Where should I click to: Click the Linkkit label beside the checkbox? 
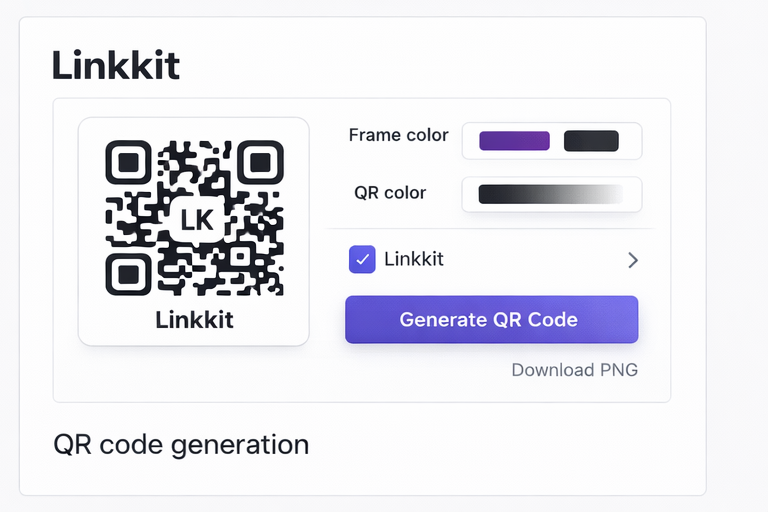pos(414,260)
